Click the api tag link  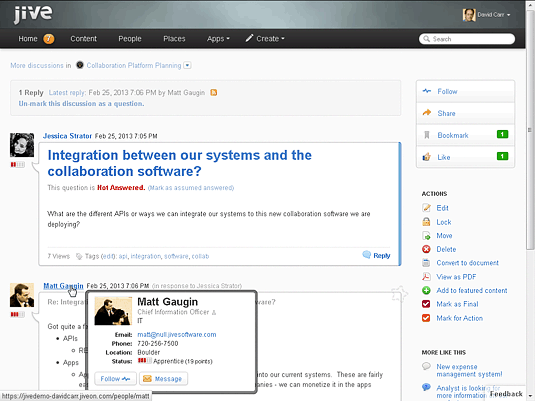123,256
